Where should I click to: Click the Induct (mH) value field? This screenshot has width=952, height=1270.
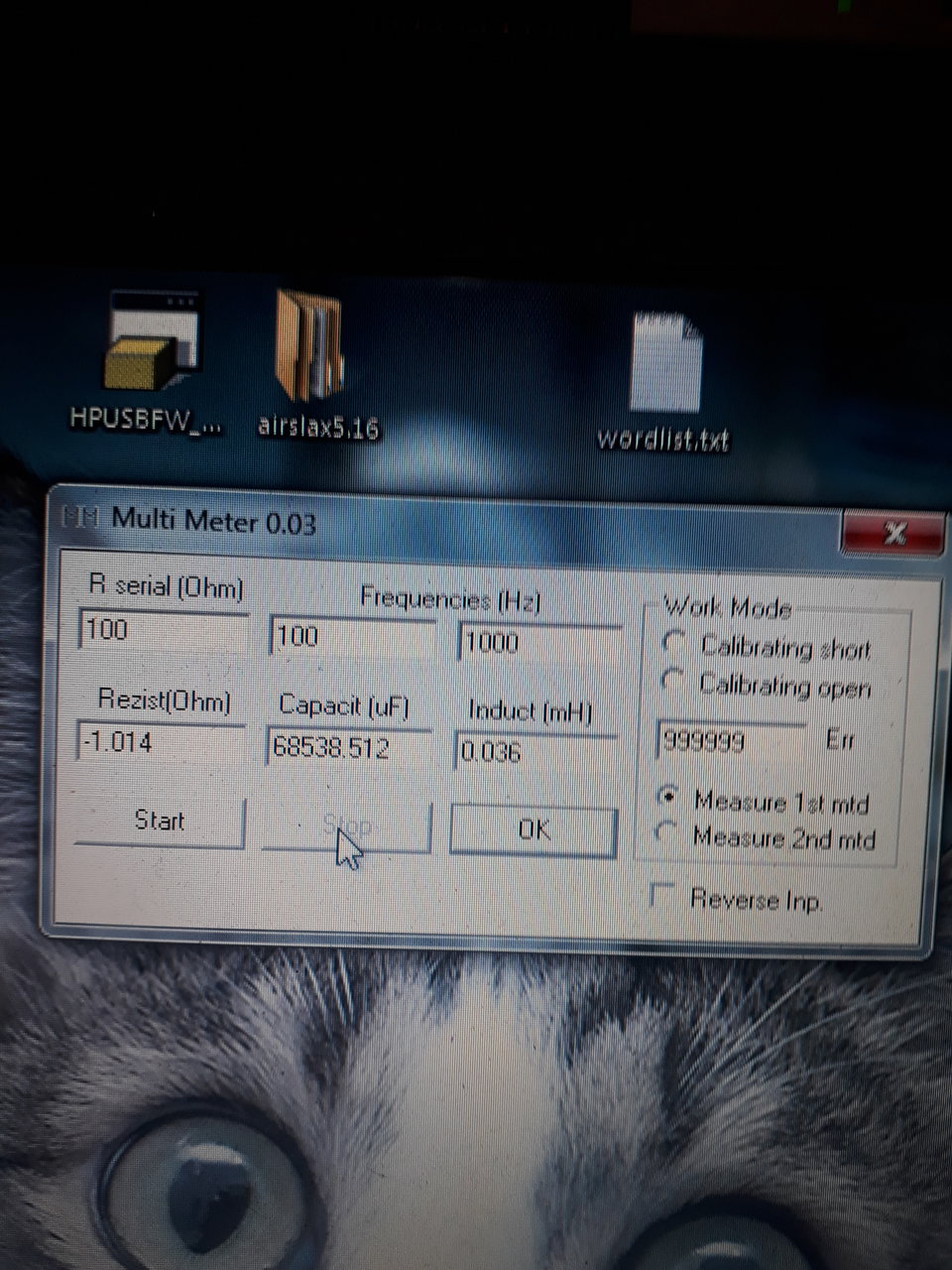point(536,752)
